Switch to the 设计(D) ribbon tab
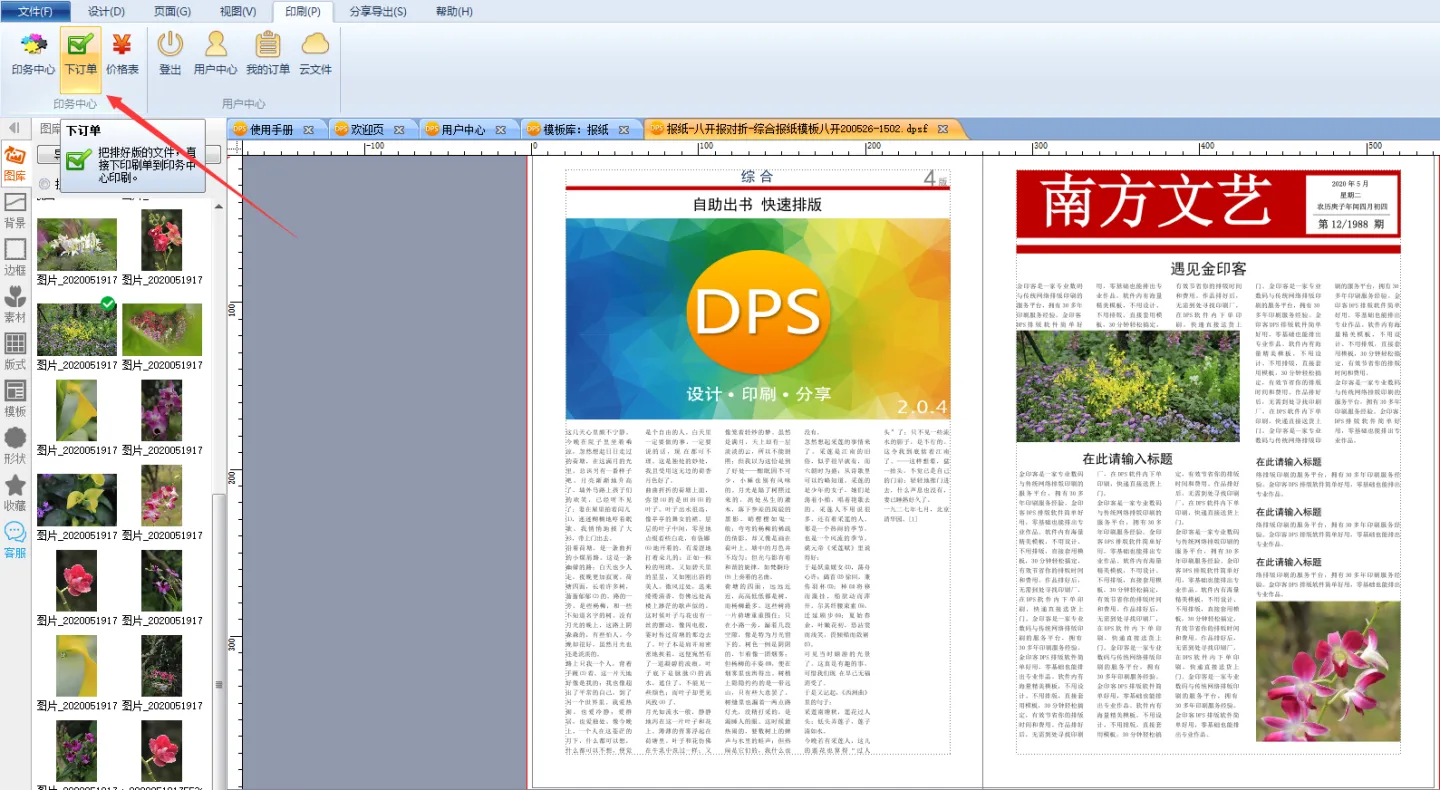This screenshot has width=1440, height=790. tap(106, 11)
